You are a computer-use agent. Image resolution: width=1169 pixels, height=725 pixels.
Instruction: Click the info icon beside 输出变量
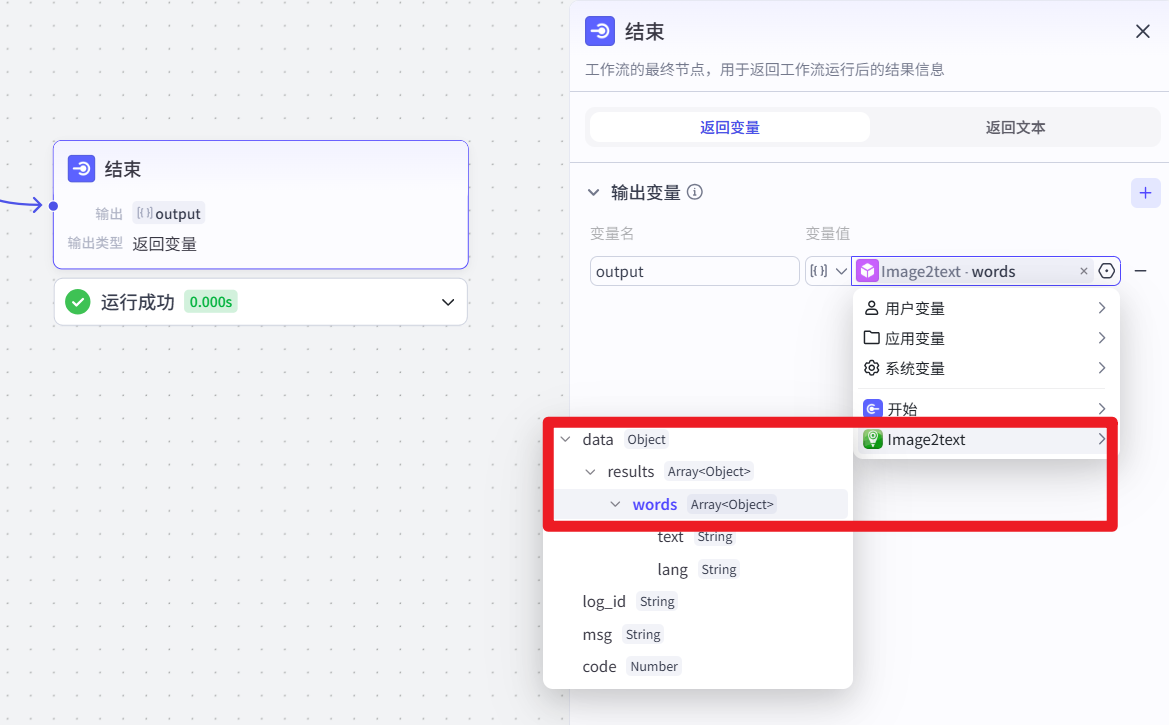[x=694, y=192]
